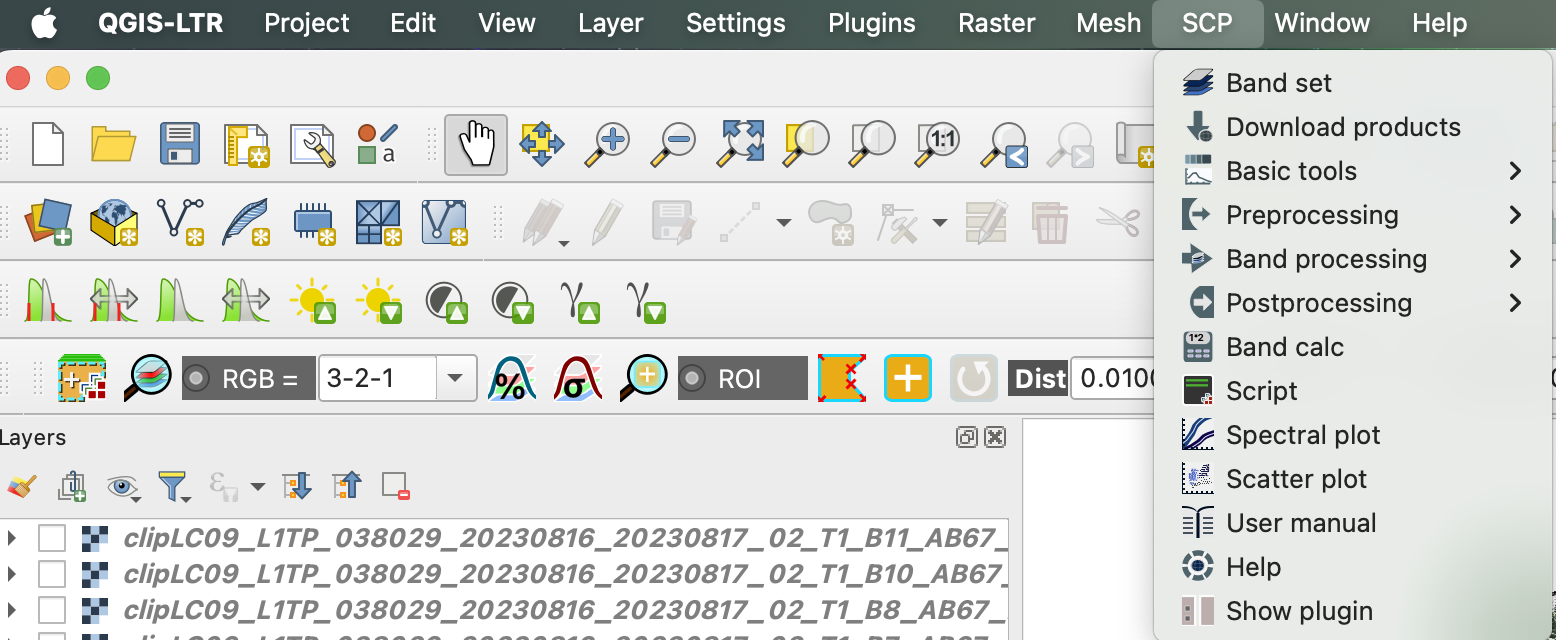Save project with the floppy disk icon
The image size is (1556, 640).
tap(180, 144)
